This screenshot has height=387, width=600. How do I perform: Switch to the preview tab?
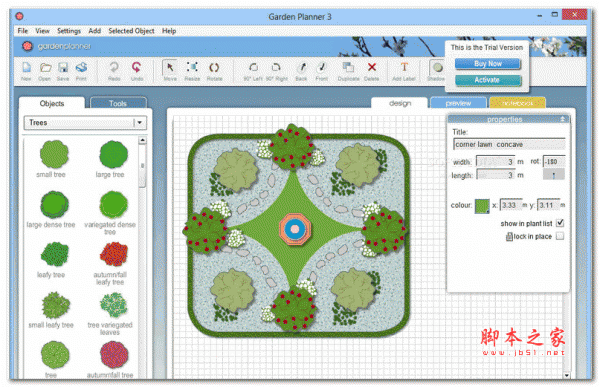pos(458,103)
